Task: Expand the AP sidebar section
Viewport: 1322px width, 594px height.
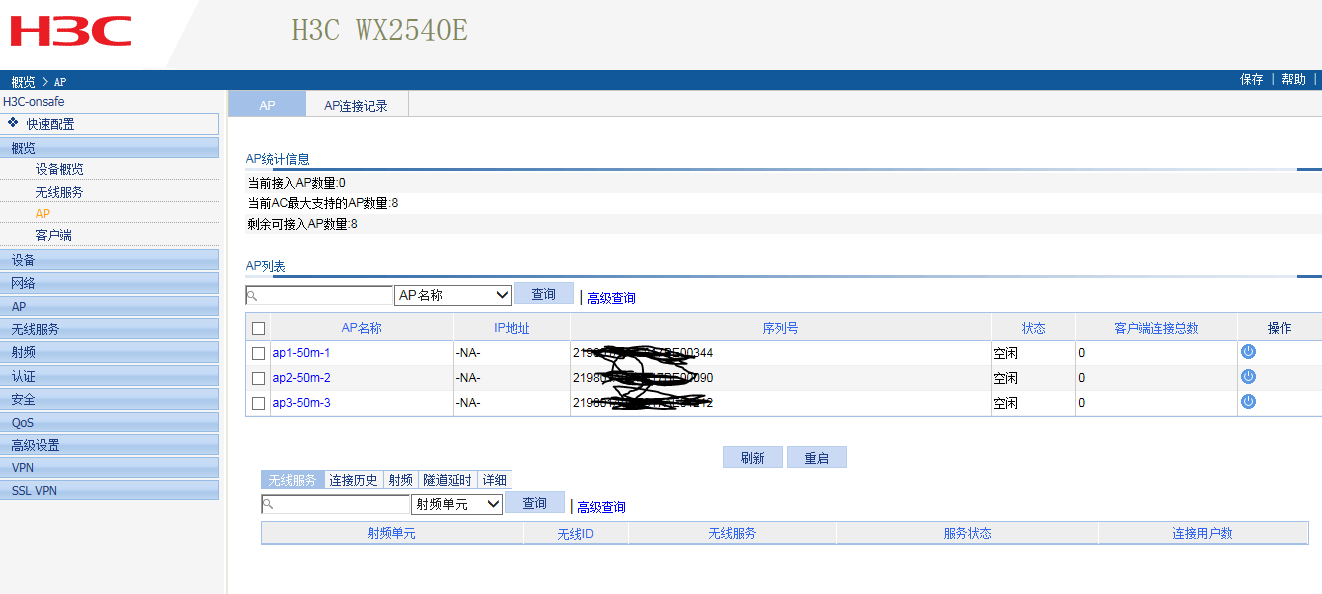Action: tap(109, 306)
